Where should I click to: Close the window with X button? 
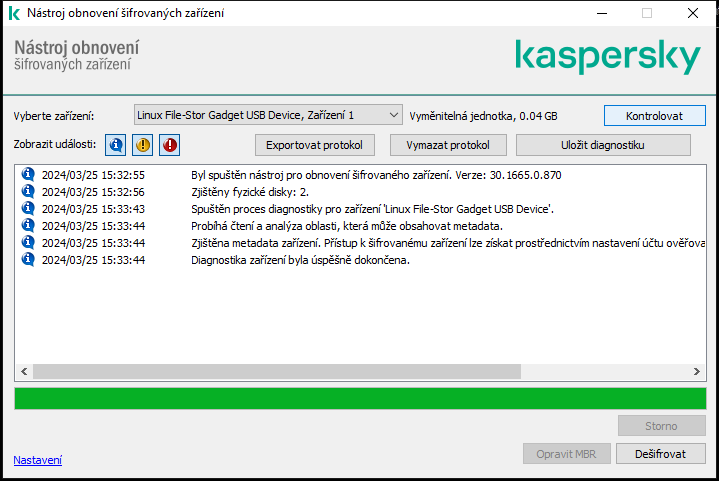click(x=693, y=13)
